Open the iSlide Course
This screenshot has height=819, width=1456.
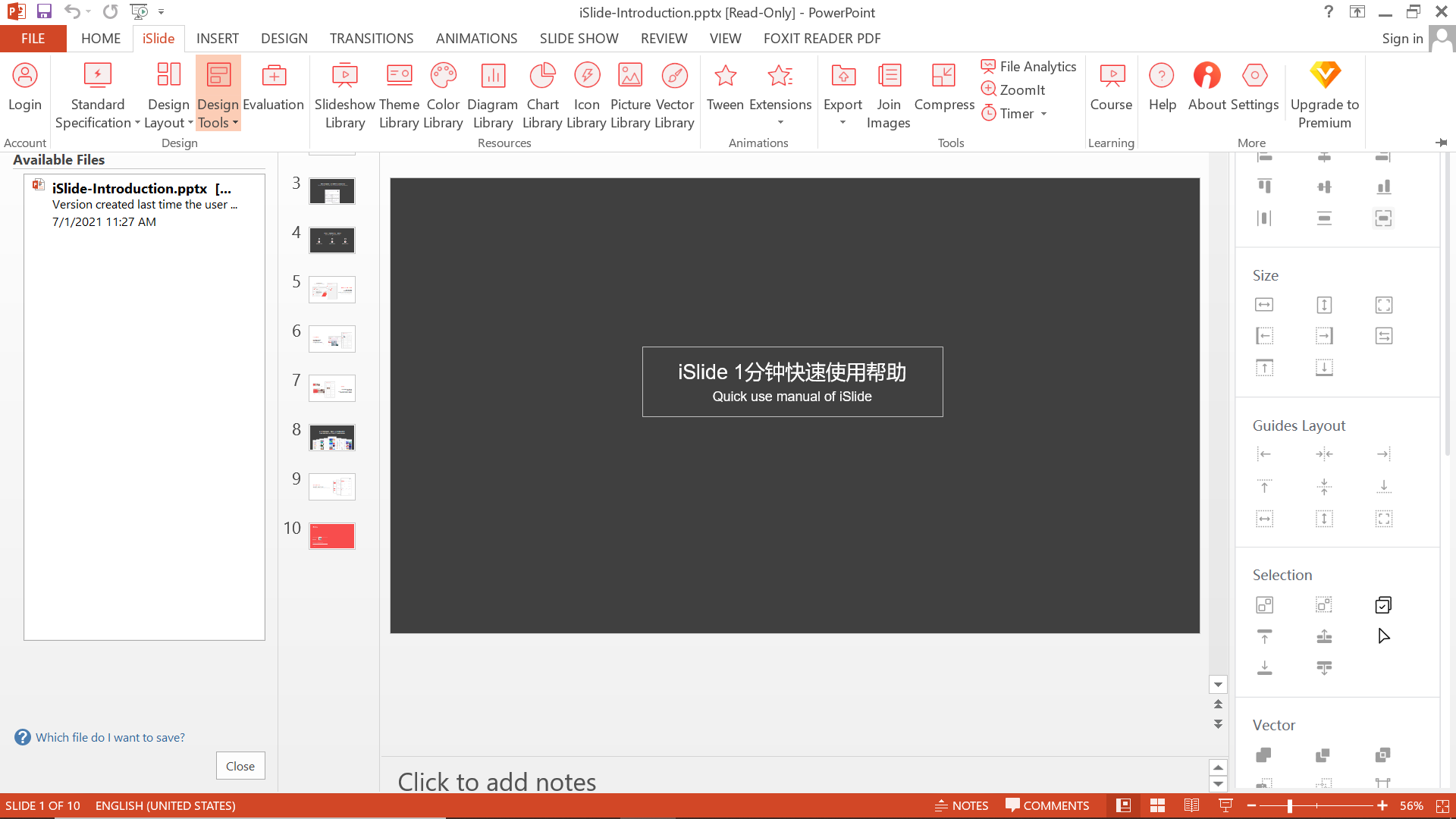(x=1111, y=89)
